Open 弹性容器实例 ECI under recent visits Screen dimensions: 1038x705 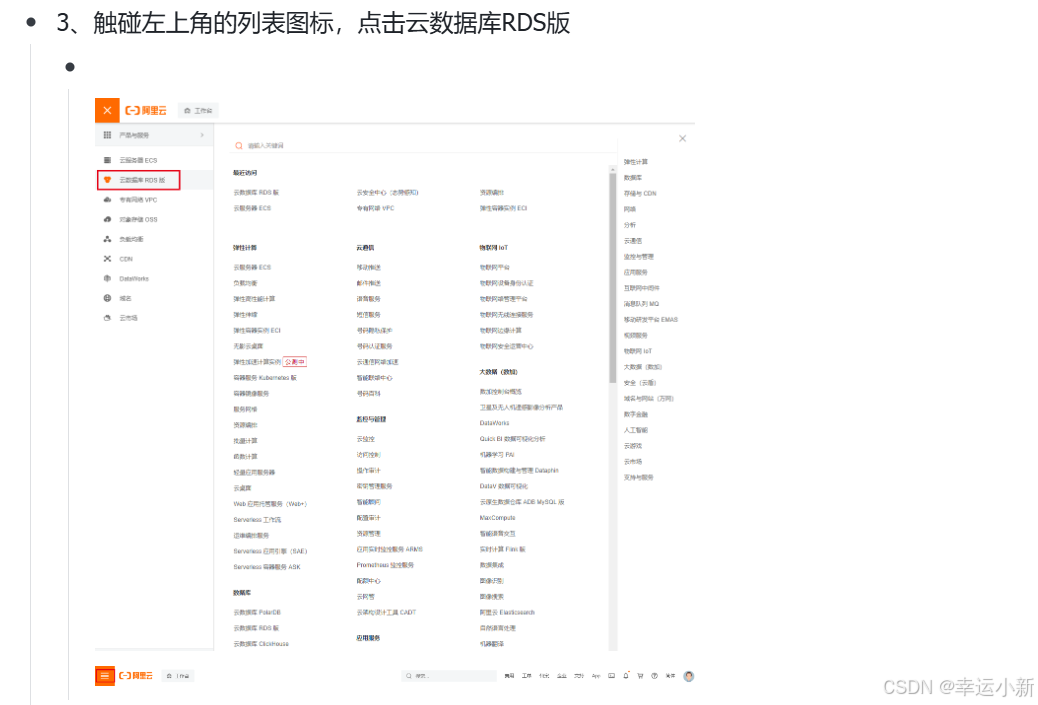coord(503,209)
